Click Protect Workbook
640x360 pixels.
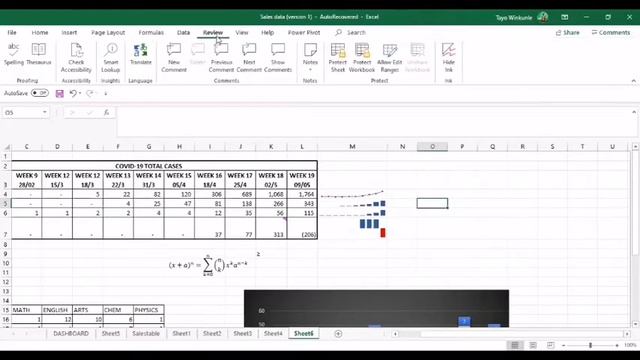(362, 58)
